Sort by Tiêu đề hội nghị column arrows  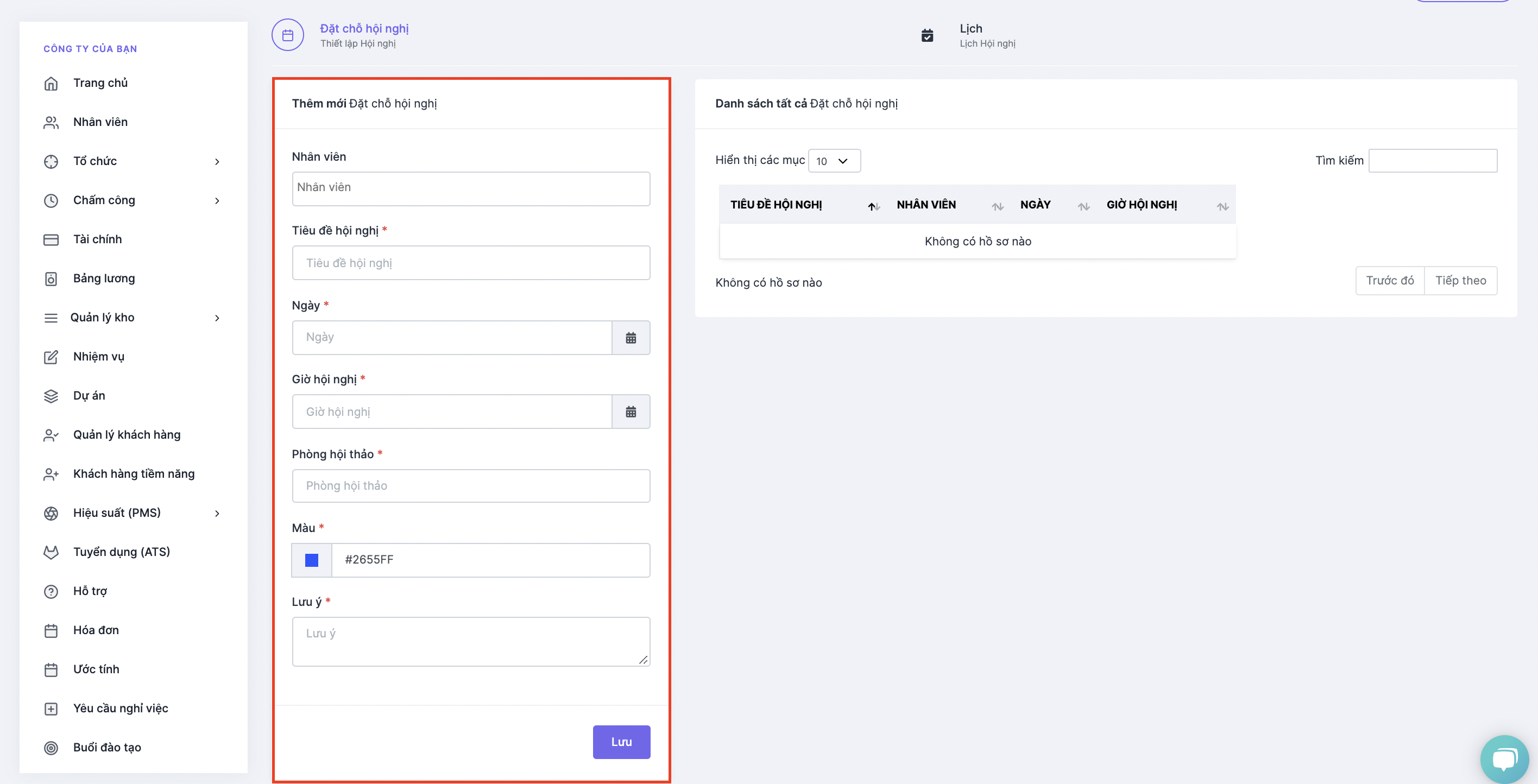[x=874, y=207]
